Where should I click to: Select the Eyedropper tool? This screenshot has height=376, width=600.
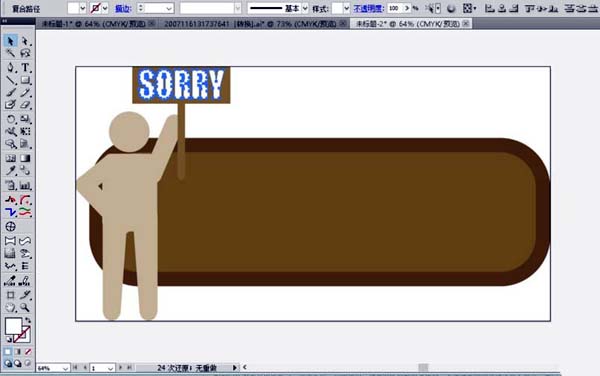pyautogui.click(x=10, y=171)
